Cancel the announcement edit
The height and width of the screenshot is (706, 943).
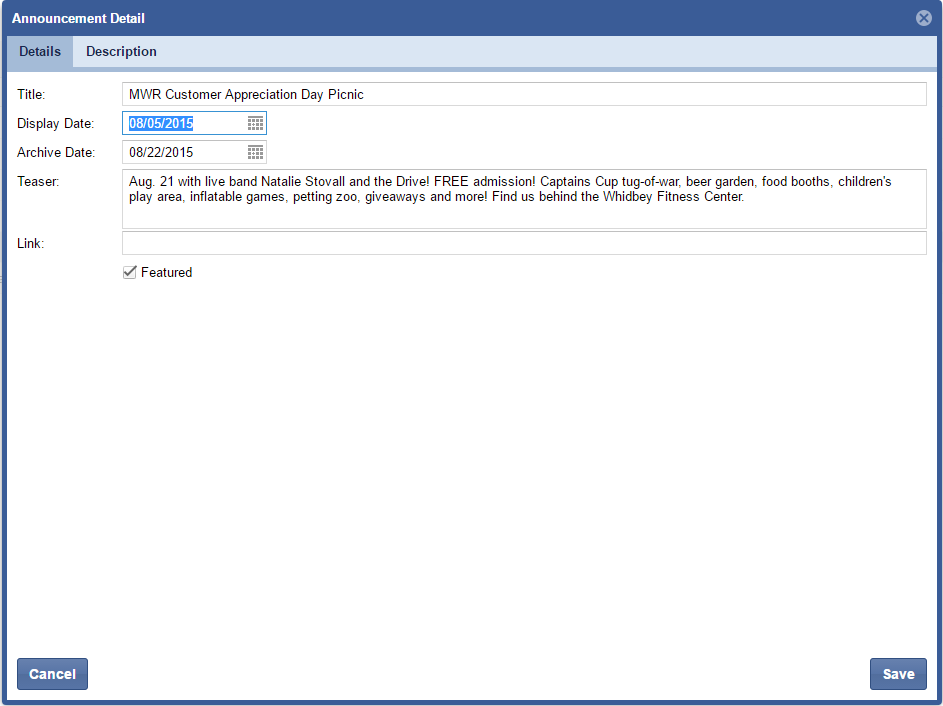point(52,674)
